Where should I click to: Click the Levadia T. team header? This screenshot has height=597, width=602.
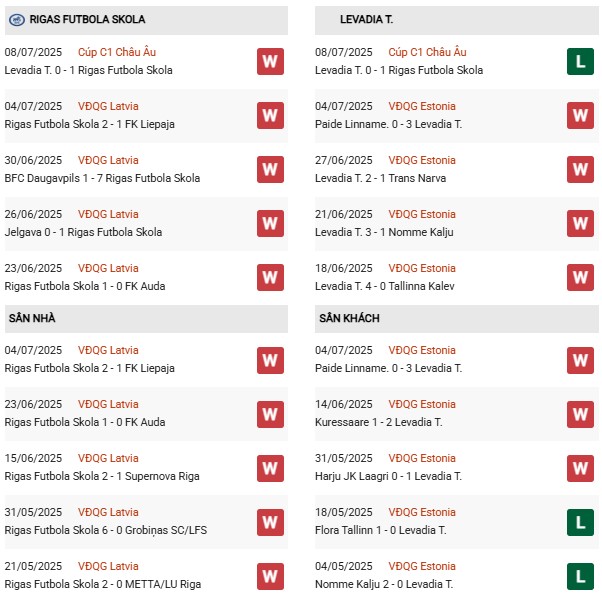point(368,19)
